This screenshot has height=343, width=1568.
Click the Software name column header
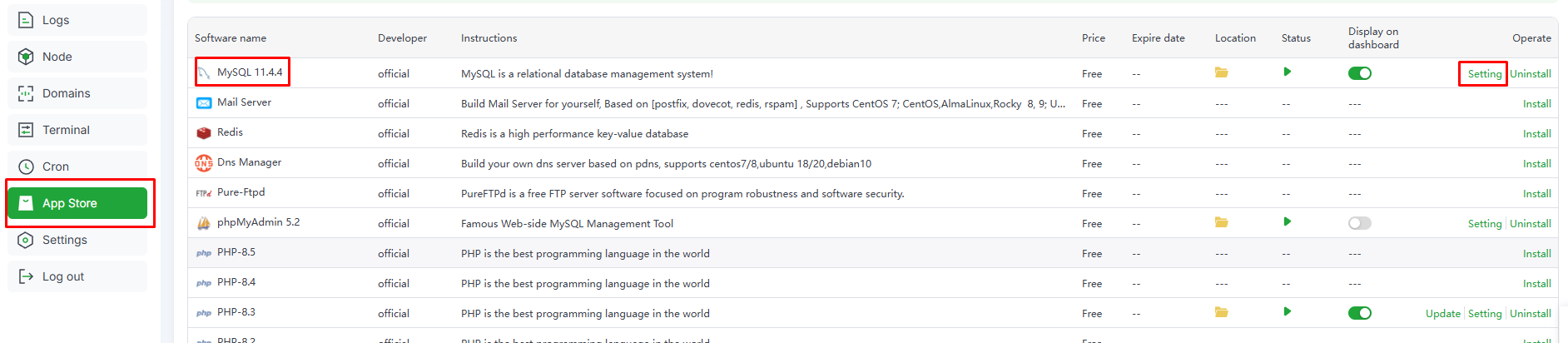231,38
